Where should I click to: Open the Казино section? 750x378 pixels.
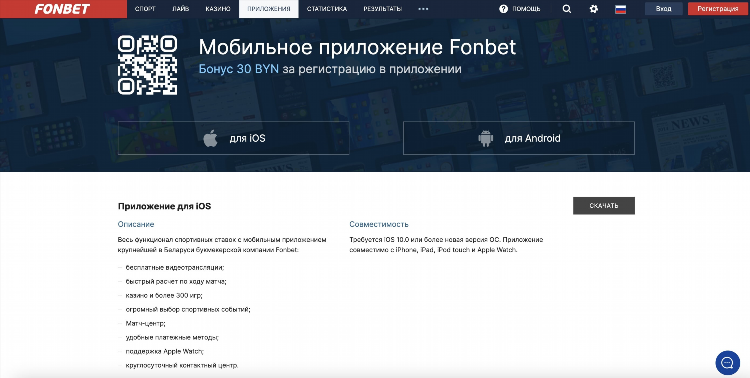[218, 9]
